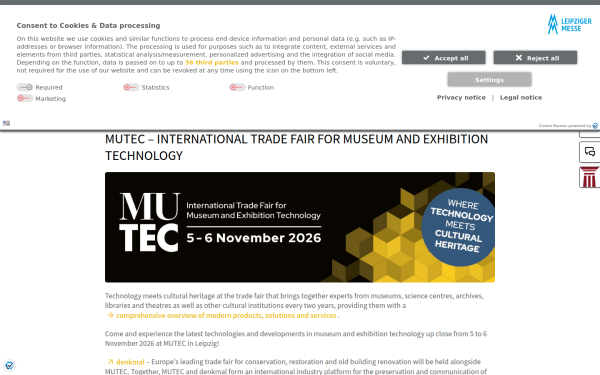Viewport: 600px width, 375px height.
Task: Click the 'Where technology meets cultural heritage' badge
Action: [458, 227]
